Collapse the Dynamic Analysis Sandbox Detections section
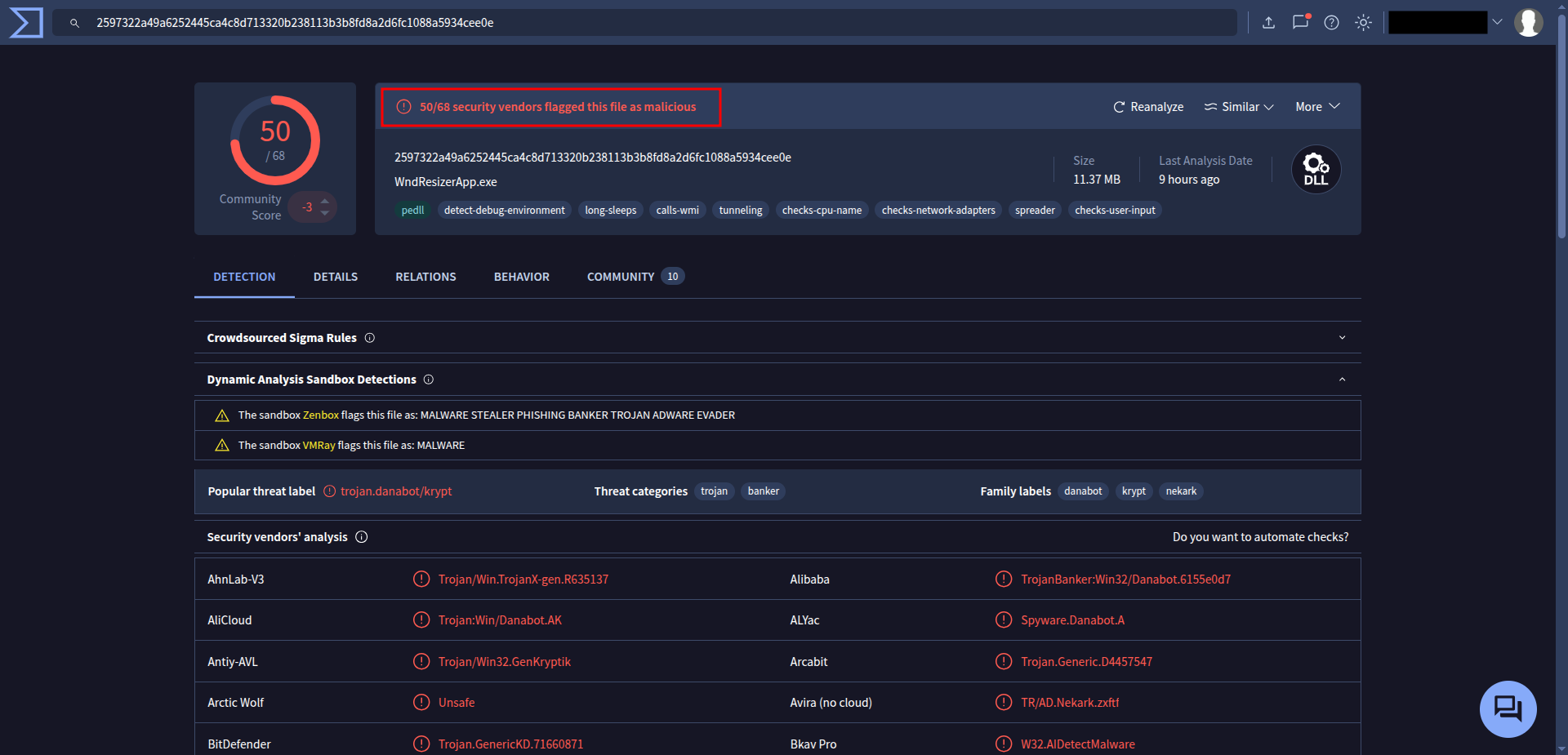The height and width of the screenshot is (755, 1568). [1342, 379]
